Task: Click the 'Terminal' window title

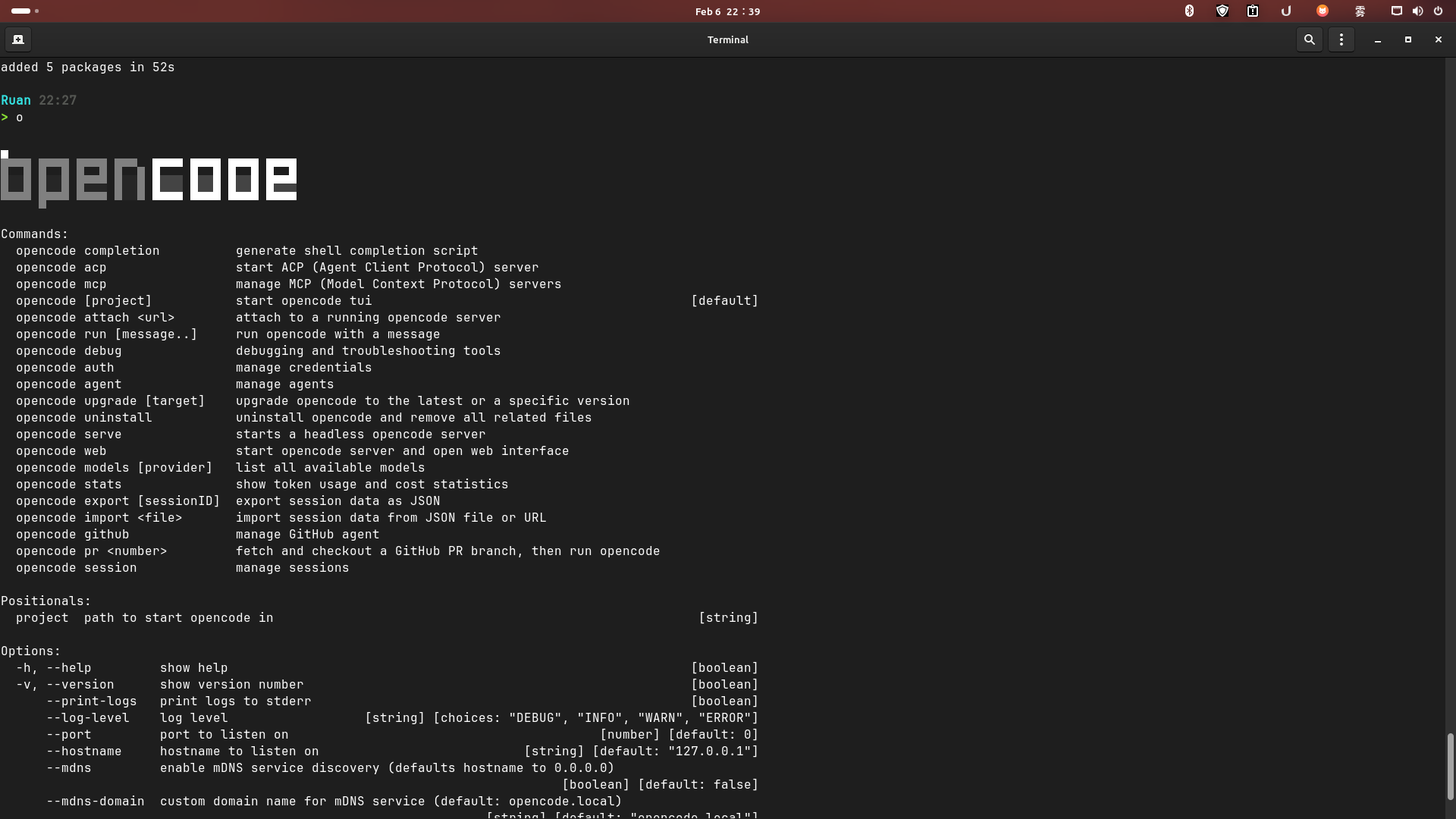Action: [x=728, y=39]
